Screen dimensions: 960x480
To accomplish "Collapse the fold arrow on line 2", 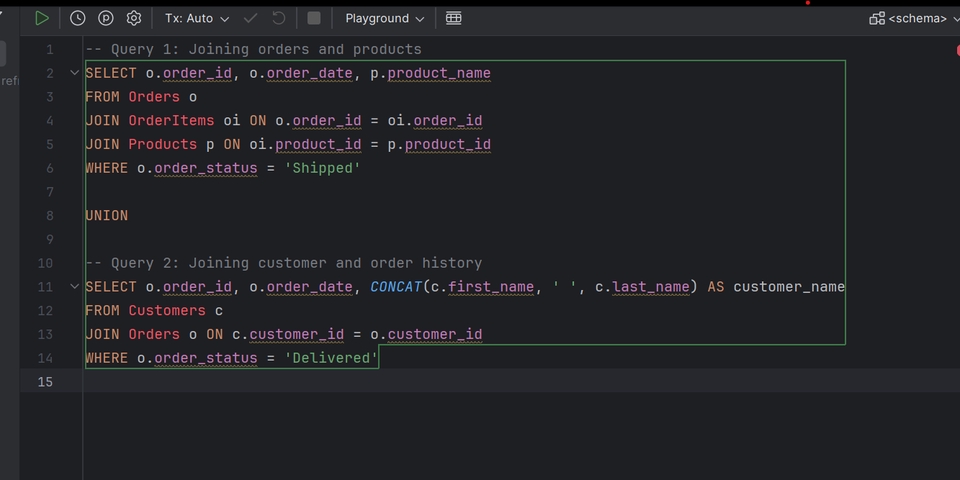I will tap(75, 73).
